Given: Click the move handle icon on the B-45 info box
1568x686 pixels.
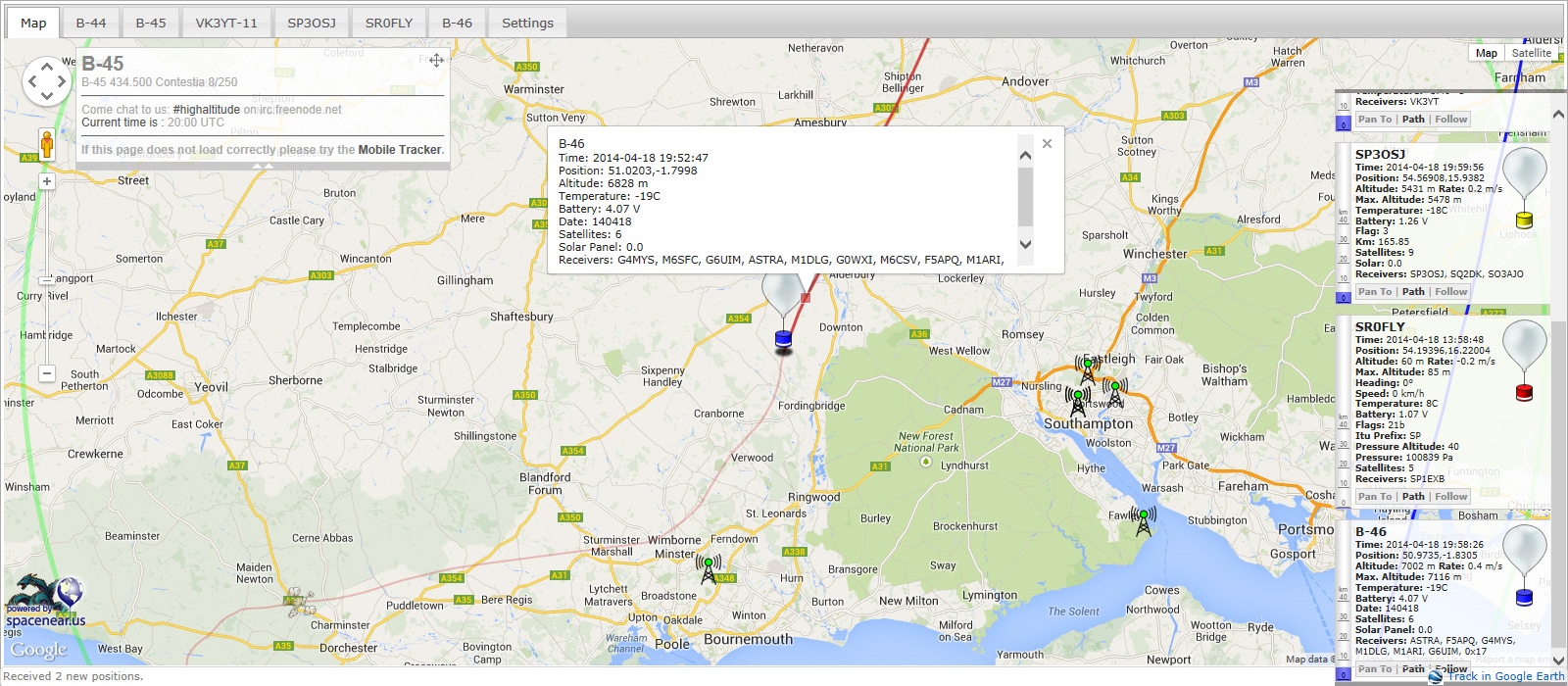Looking at the screenshot, I should tap(437, 60).
